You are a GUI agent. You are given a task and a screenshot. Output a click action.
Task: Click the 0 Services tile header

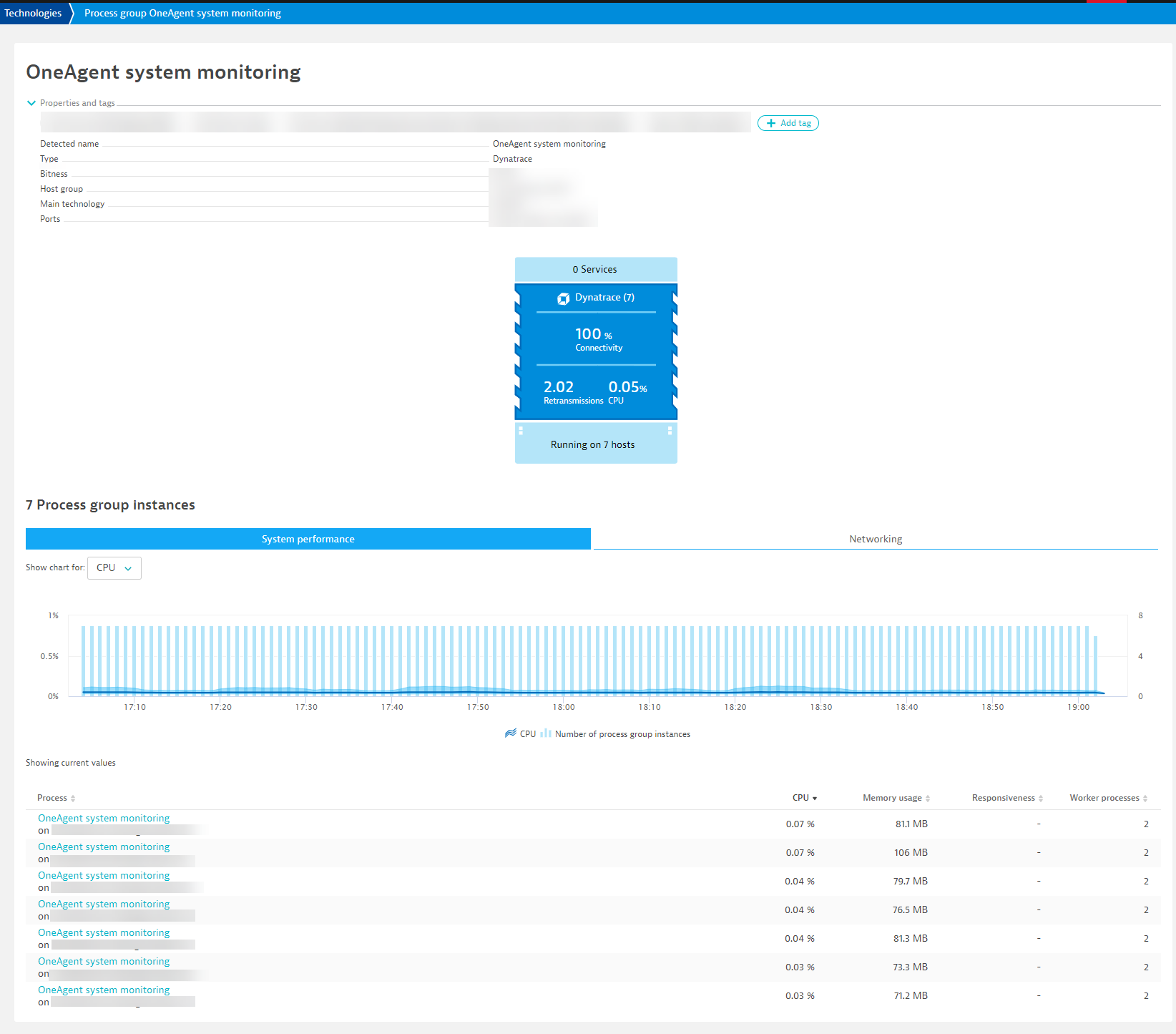click(595, 269)
